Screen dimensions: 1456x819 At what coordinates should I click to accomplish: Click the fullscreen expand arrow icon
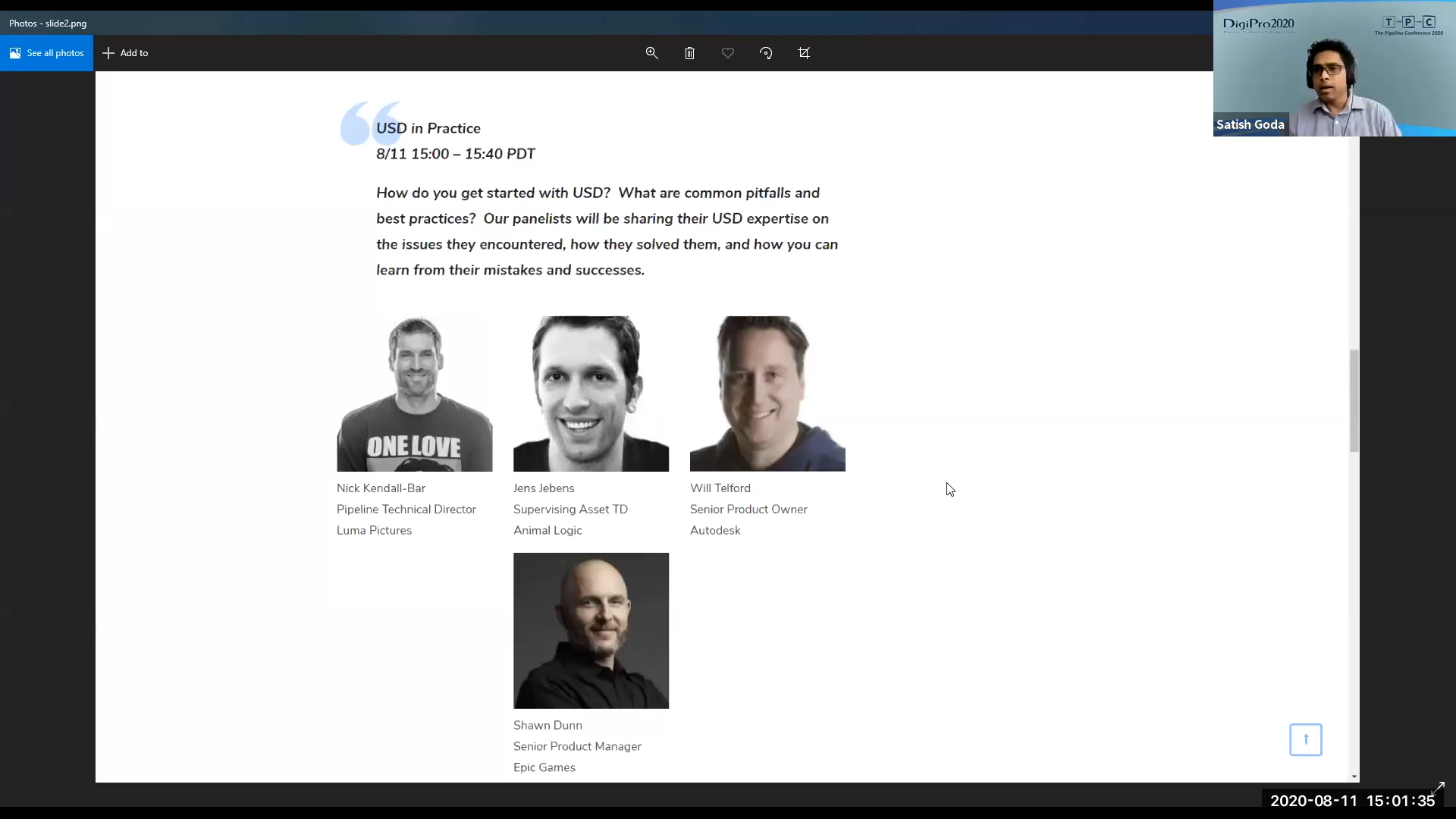(1438, 788)
